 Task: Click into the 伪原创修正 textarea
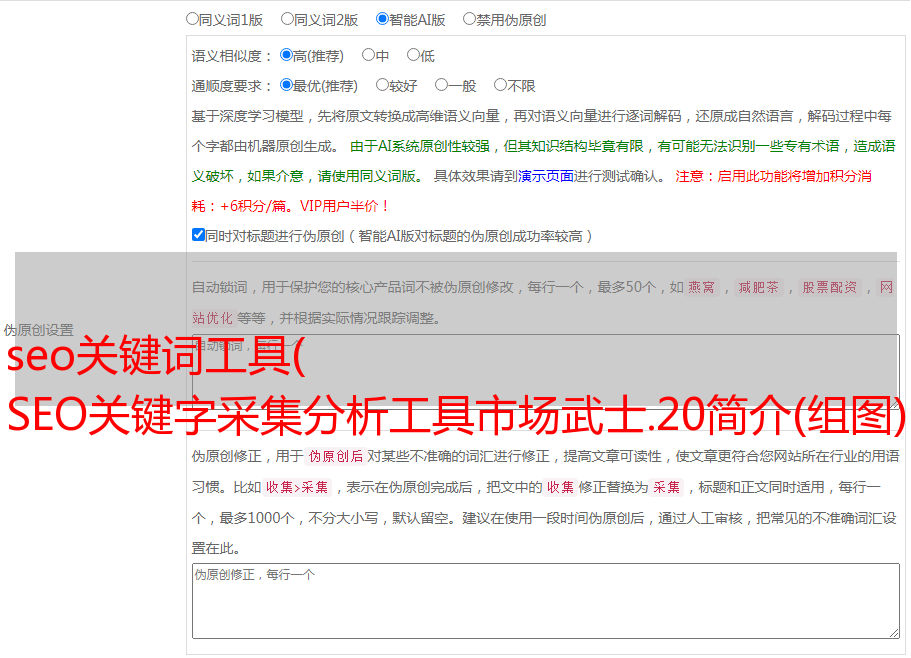(546, 601)
